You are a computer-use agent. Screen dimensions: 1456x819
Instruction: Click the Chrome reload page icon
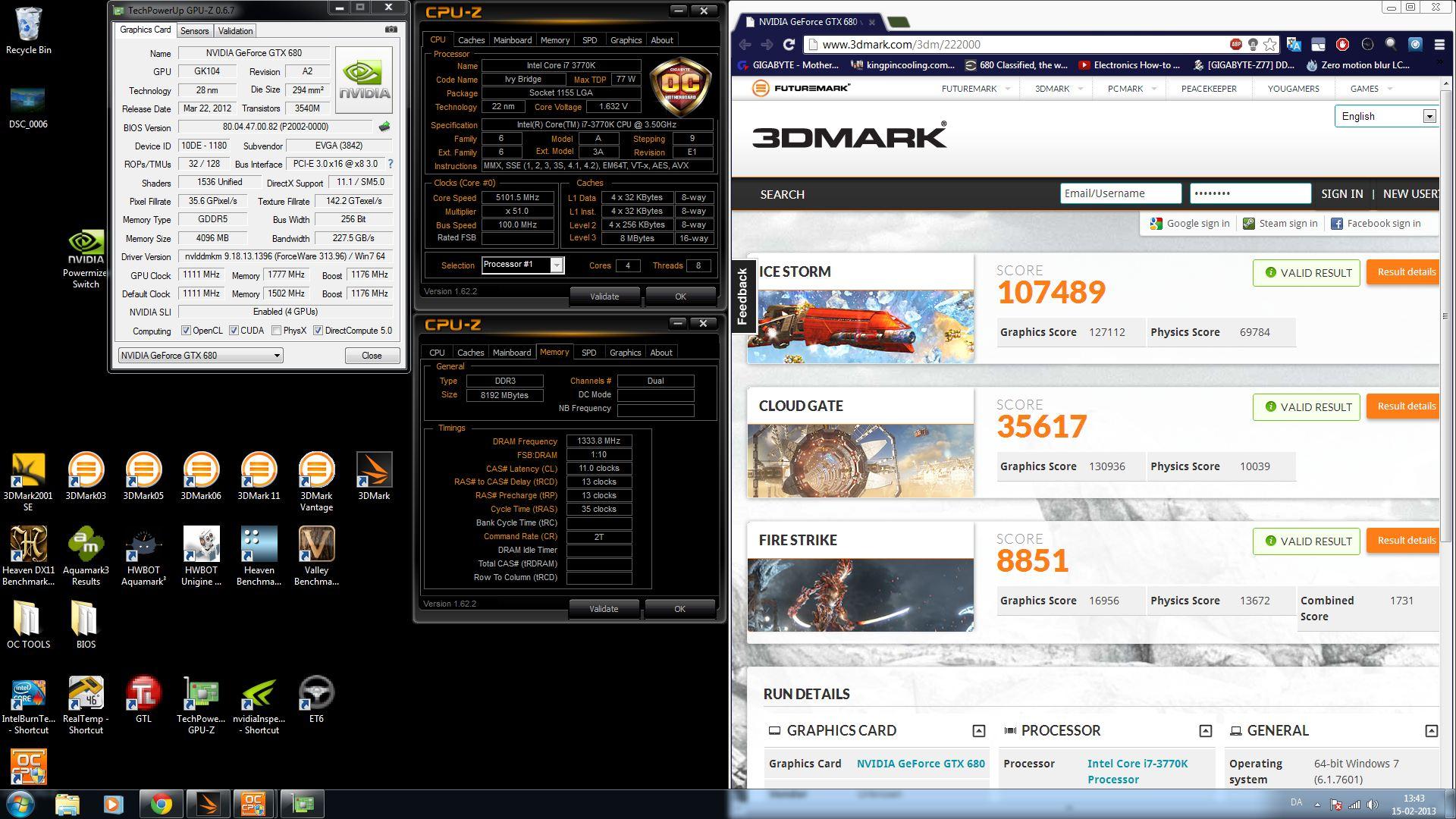click(789, 45)
